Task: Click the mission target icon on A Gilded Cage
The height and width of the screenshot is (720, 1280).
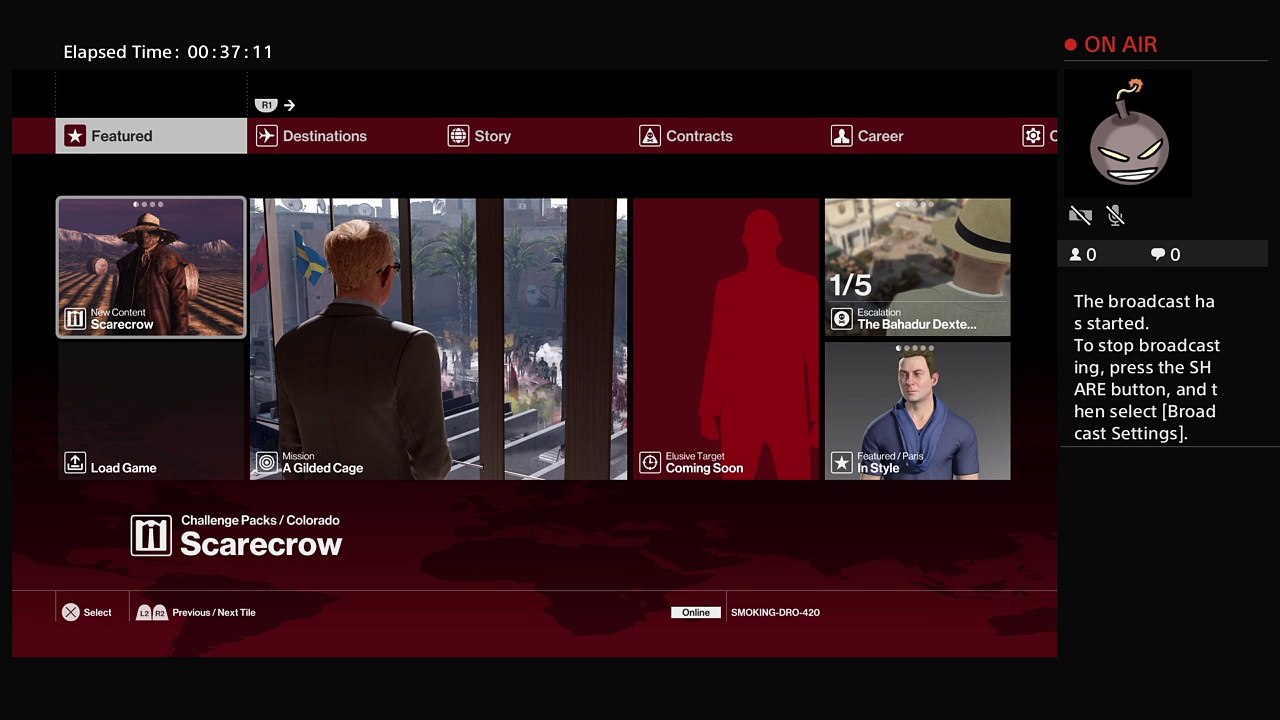Action: 266,462
